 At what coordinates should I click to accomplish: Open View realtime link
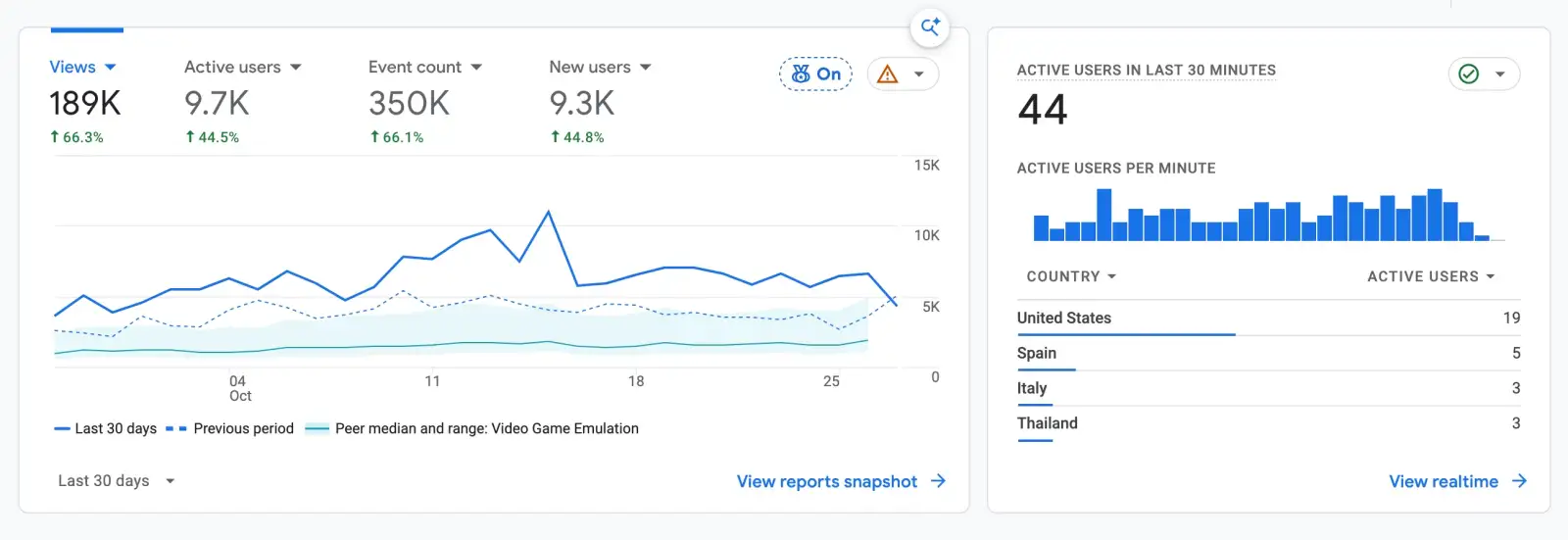click(x=1444, y=481)
